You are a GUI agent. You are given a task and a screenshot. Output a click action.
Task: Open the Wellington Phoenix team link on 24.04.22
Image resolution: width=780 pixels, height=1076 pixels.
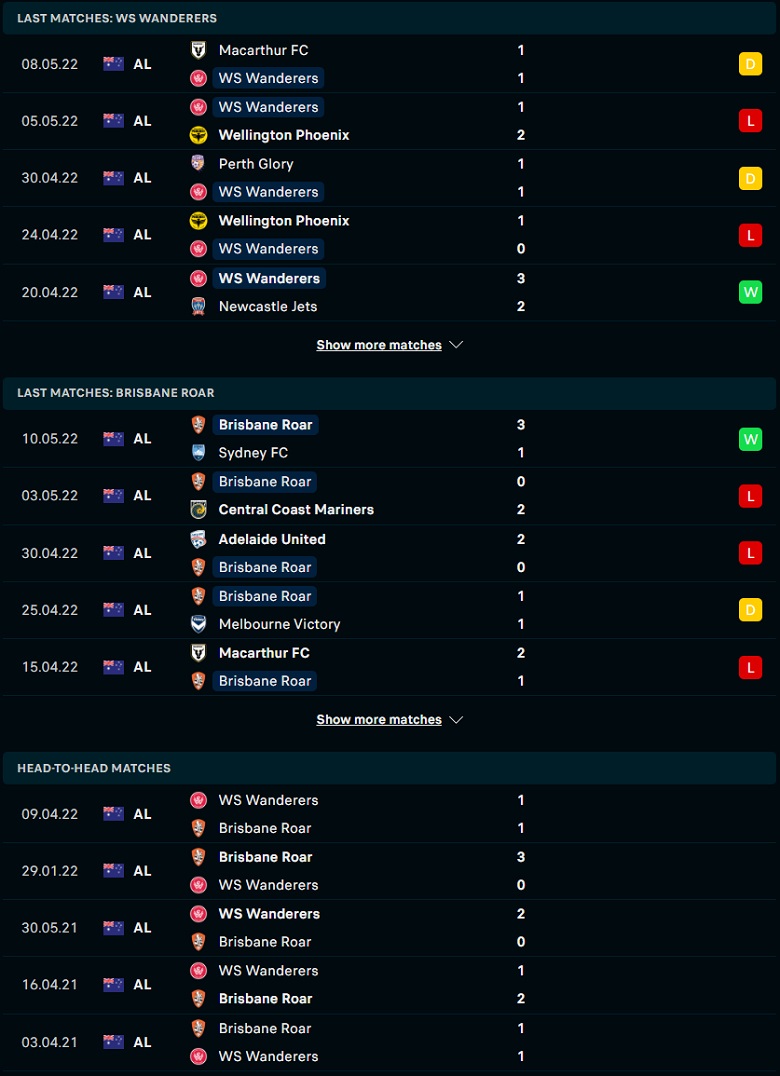tap(283, 221)
